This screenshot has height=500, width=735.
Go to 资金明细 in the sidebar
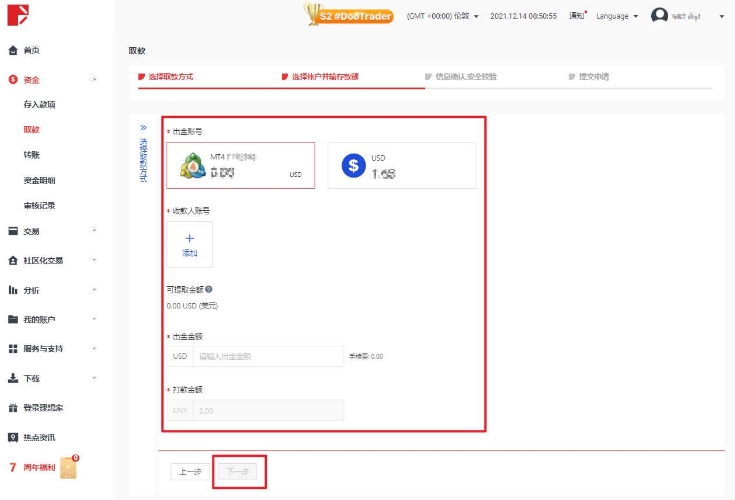[x=40, y=180]
